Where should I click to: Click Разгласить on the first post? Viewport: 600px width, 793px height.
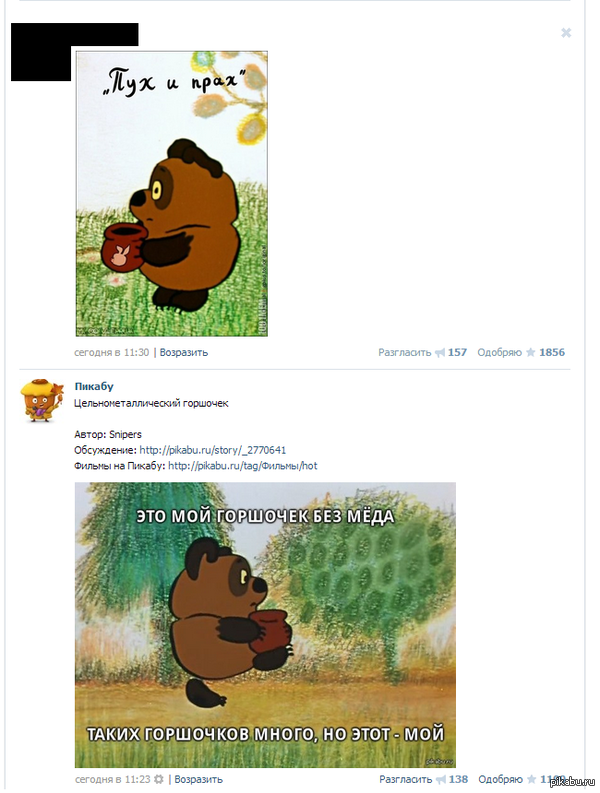point(405,353)
